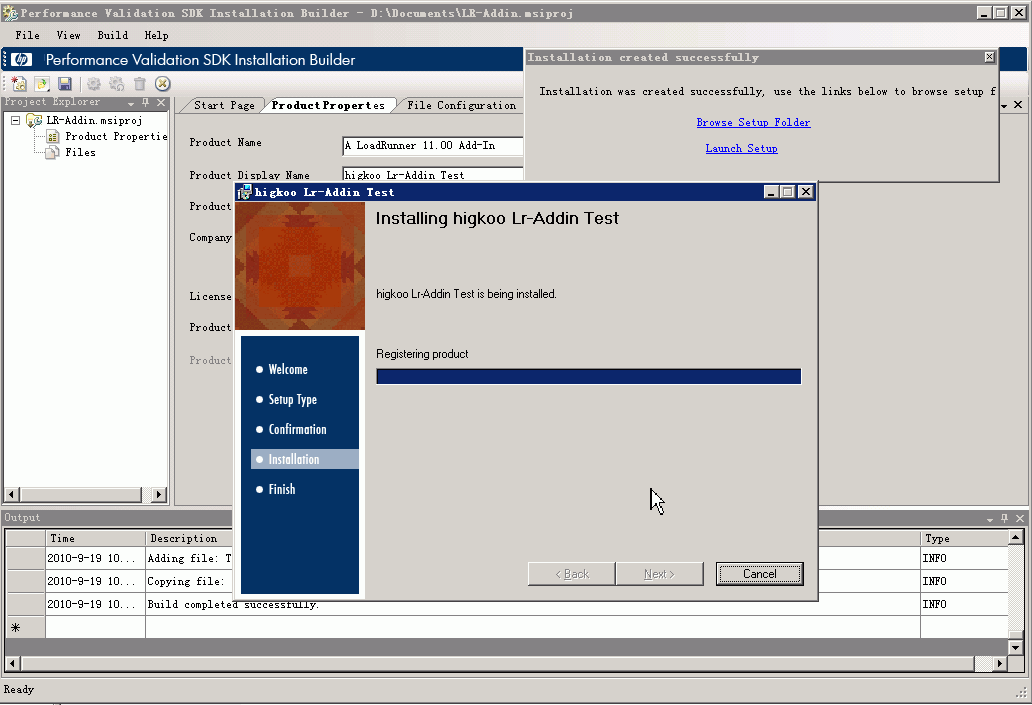The image size is (1032, 705).
Task: Click the Product Display Name input field
Action: click(432, 175)
